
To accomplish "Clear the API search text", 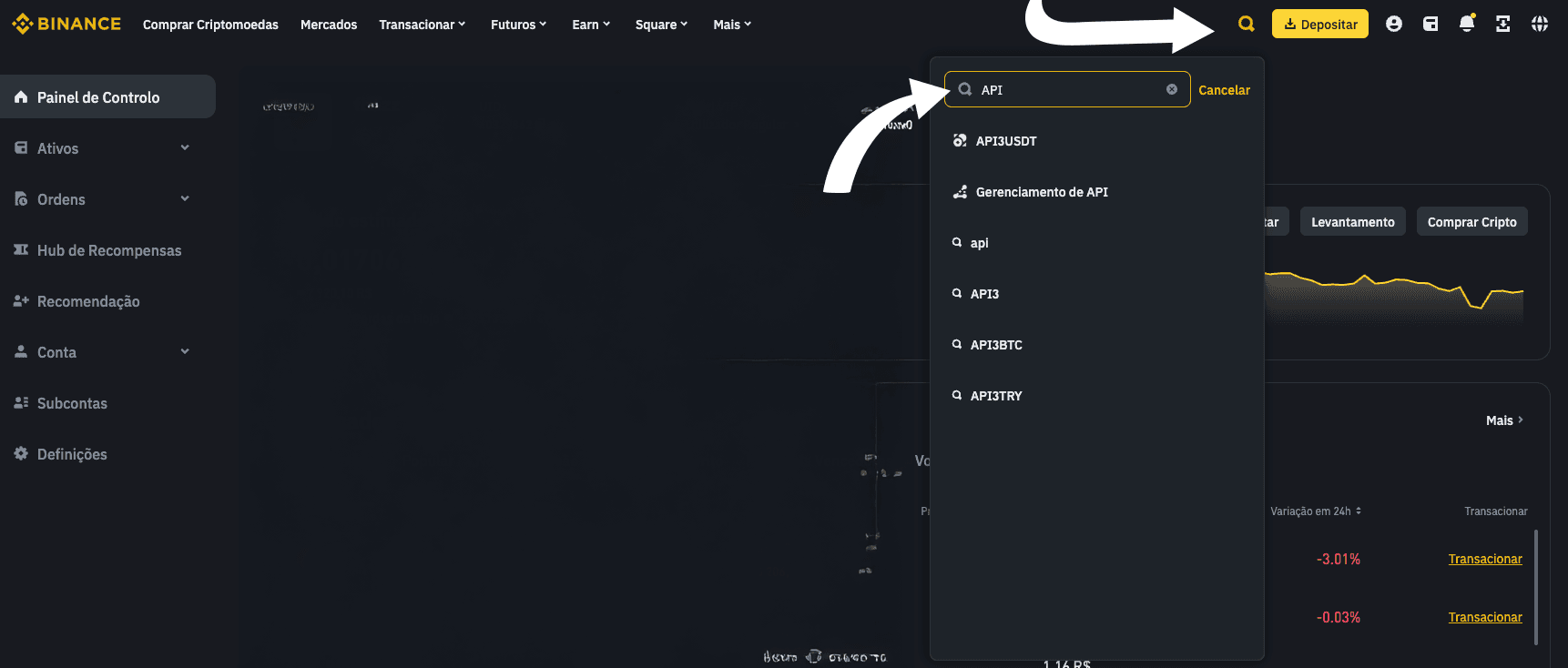I will 1172,89.
